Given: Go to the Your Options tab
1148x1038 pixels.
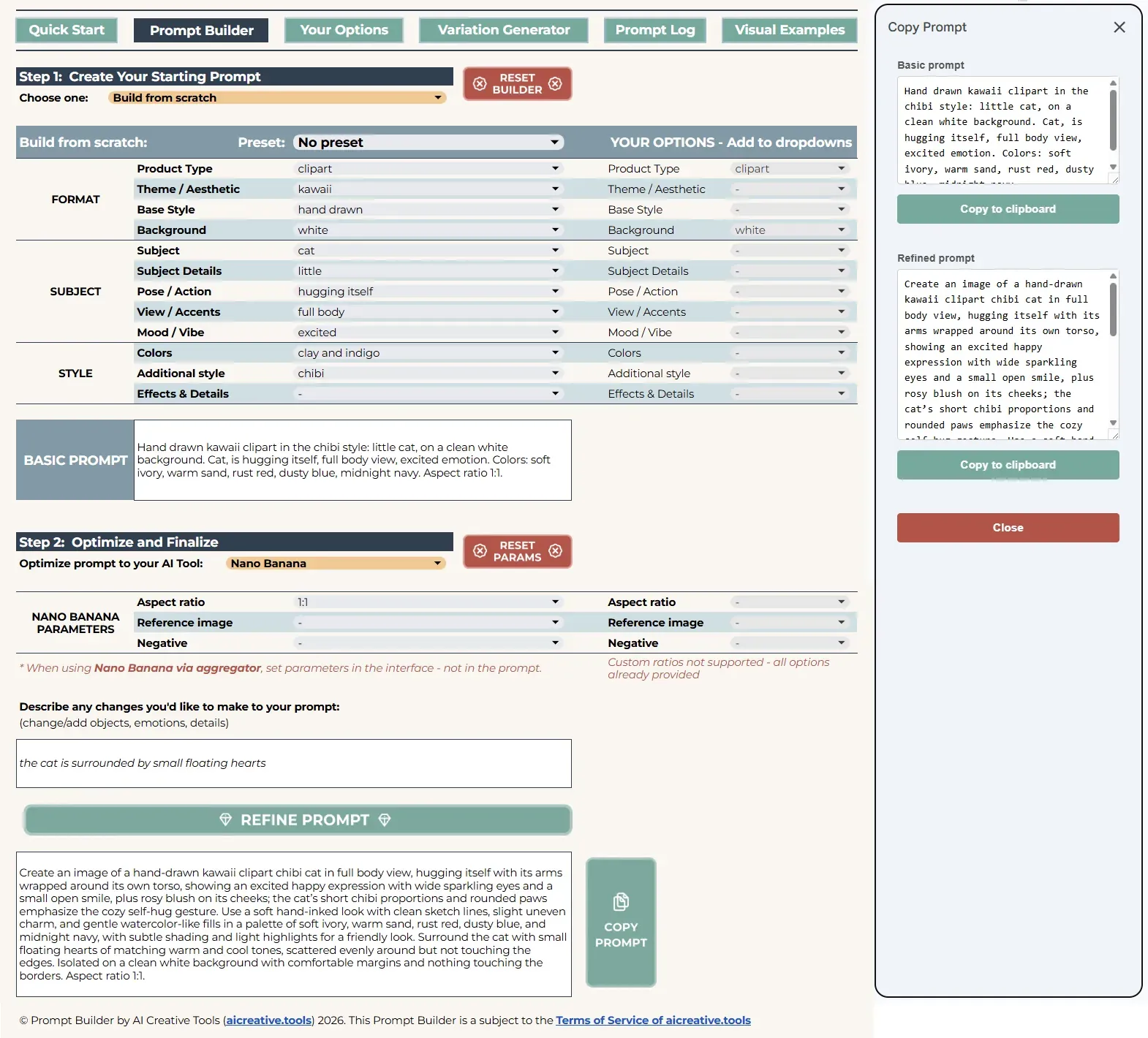Looking at the screenshot, I should pos(344,30).
